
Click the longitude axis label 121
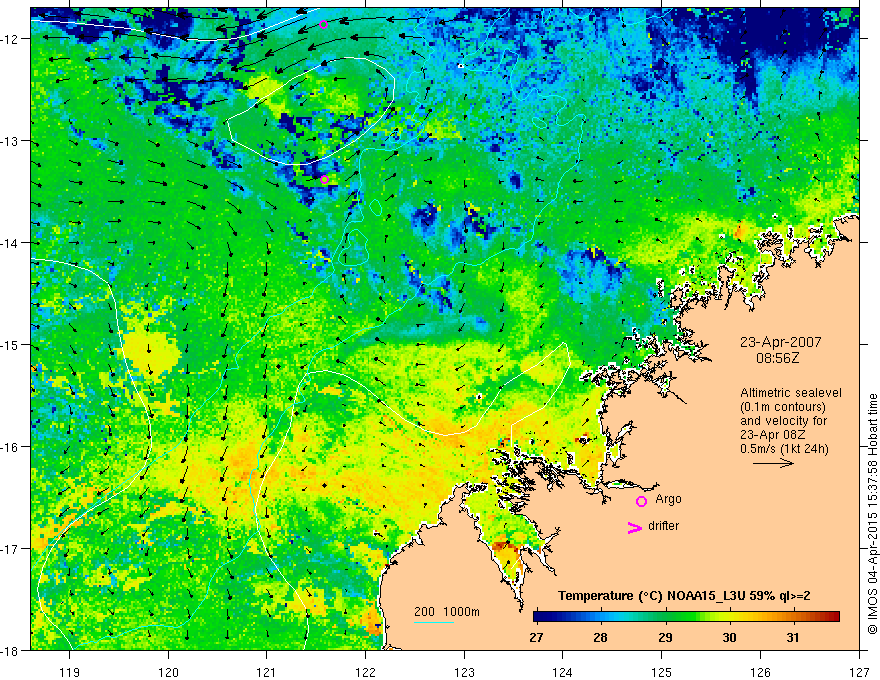coord(267,672)
